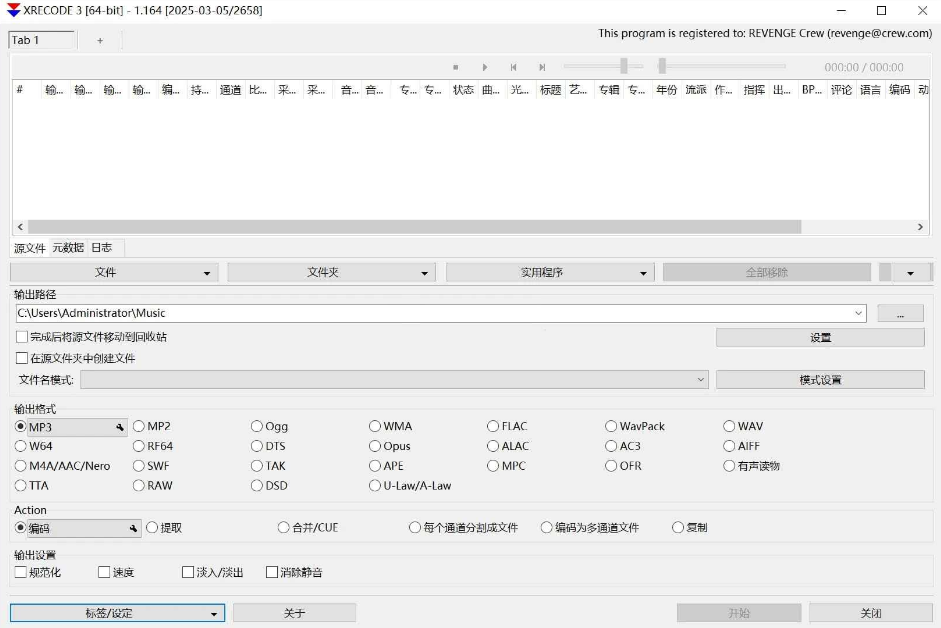This screenshot has height=628, width=941.
Task: Jump to next track icon
Action: pos(542,66)
